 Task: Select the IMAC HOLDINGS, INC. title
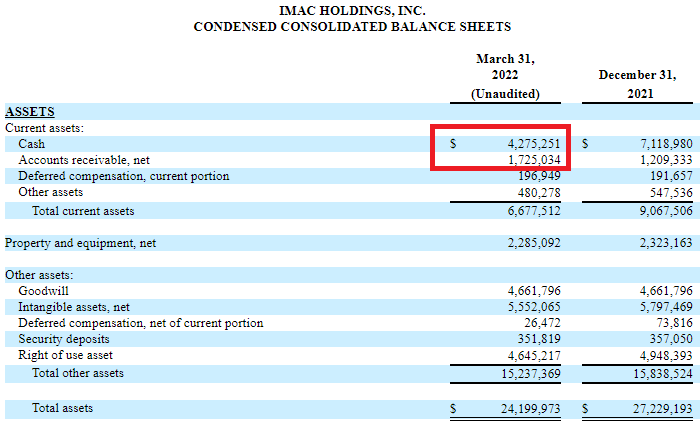click(x=352, y=10)
